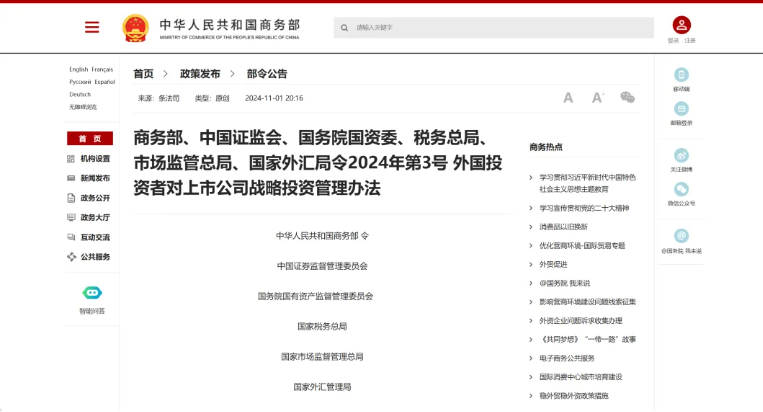
Task: Switch to the Español version
Action: click(105, 82)
